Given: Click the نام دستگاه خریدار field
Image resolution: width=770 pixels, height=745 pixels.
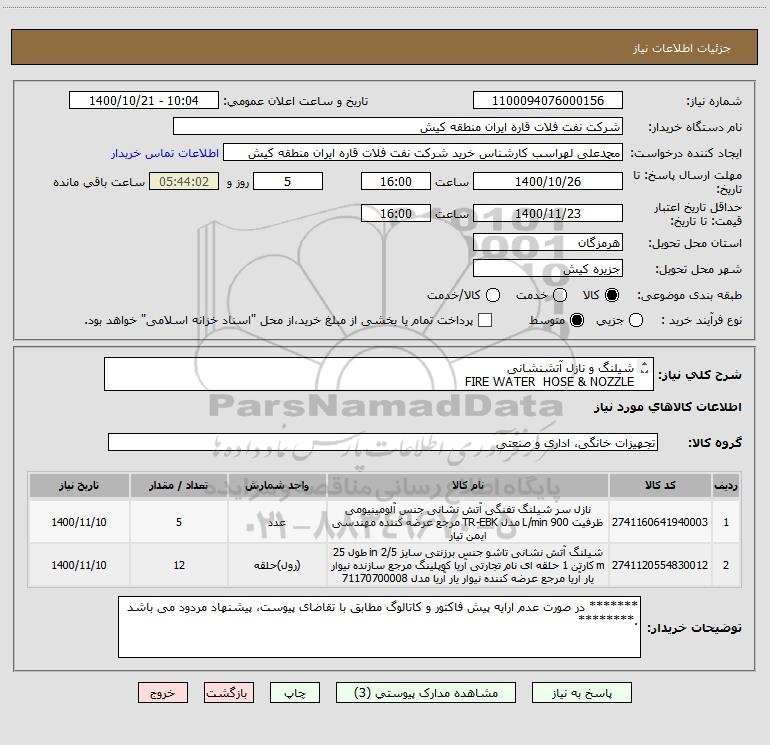Looking at the screenshot, I should click(398, 127).
